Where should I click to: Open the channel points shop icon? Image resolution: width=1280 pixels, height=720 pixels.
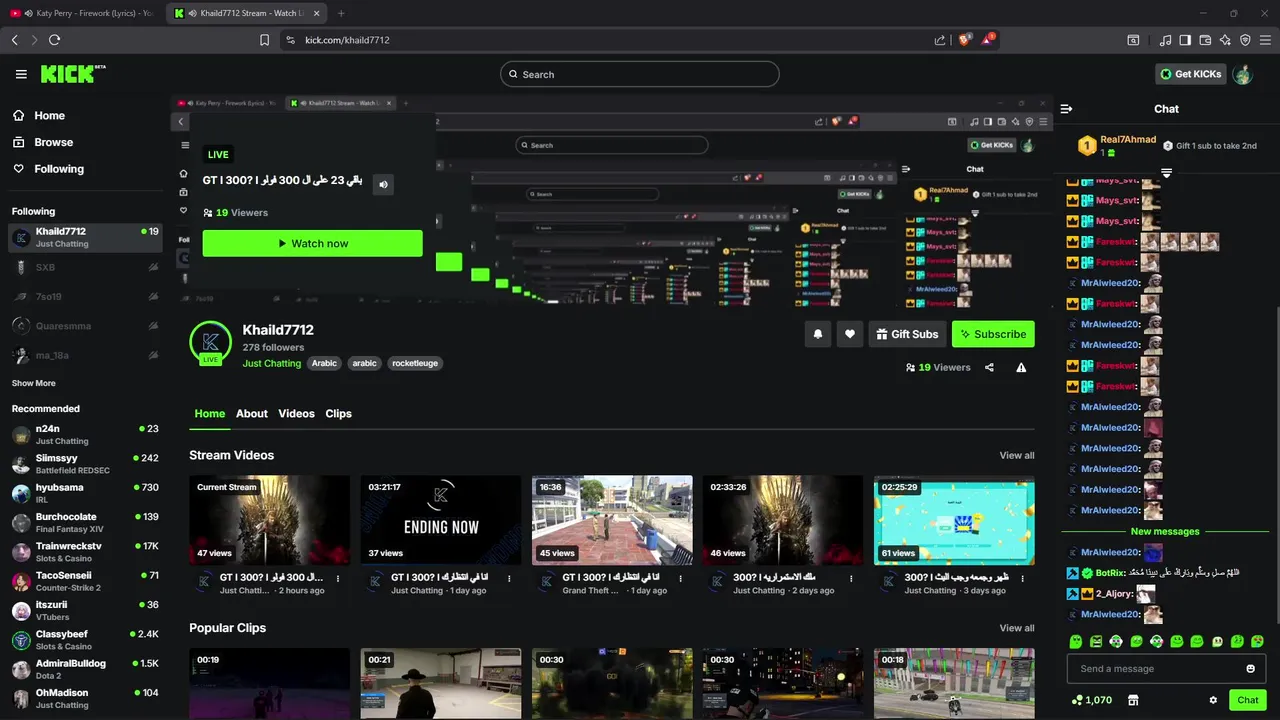tap(1133, 700)
